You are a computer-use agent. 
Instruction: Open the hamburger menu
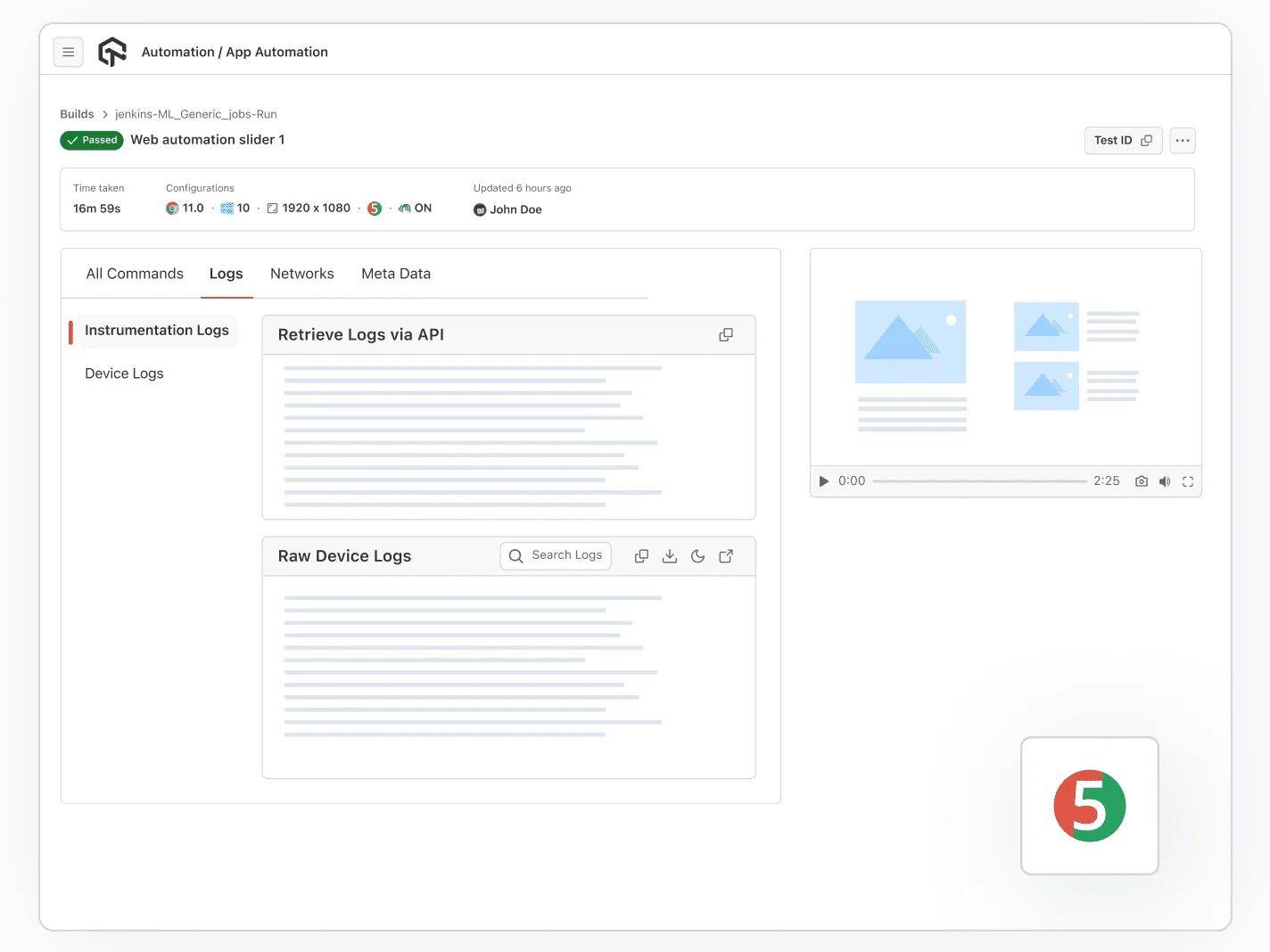(x=69, y=53)
